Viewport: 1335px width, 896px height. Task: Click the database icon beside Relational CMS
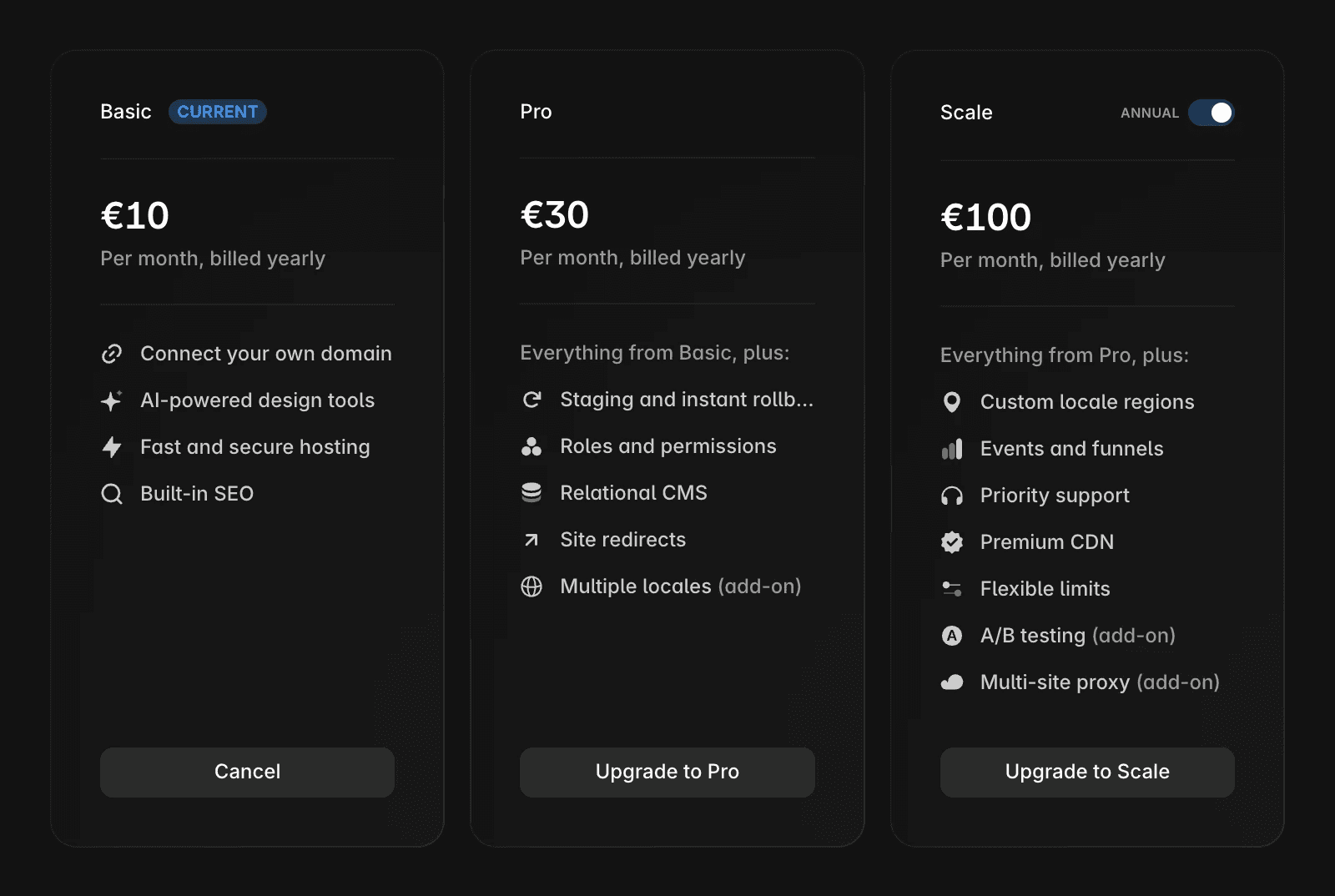click(x=532, y=493)
